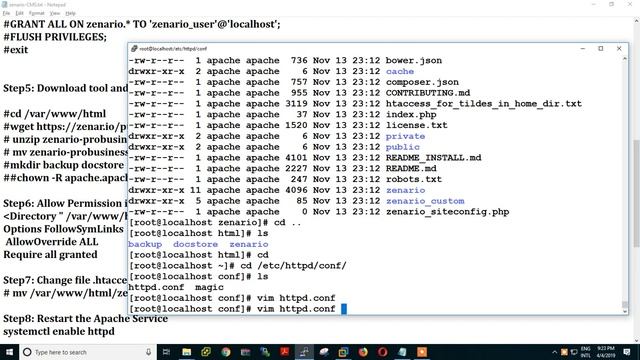Open the Help menu in Notepad
Image resolution: width=640 pixels, height=360 pixels.
pyautogui.click(x=71, y=13)
